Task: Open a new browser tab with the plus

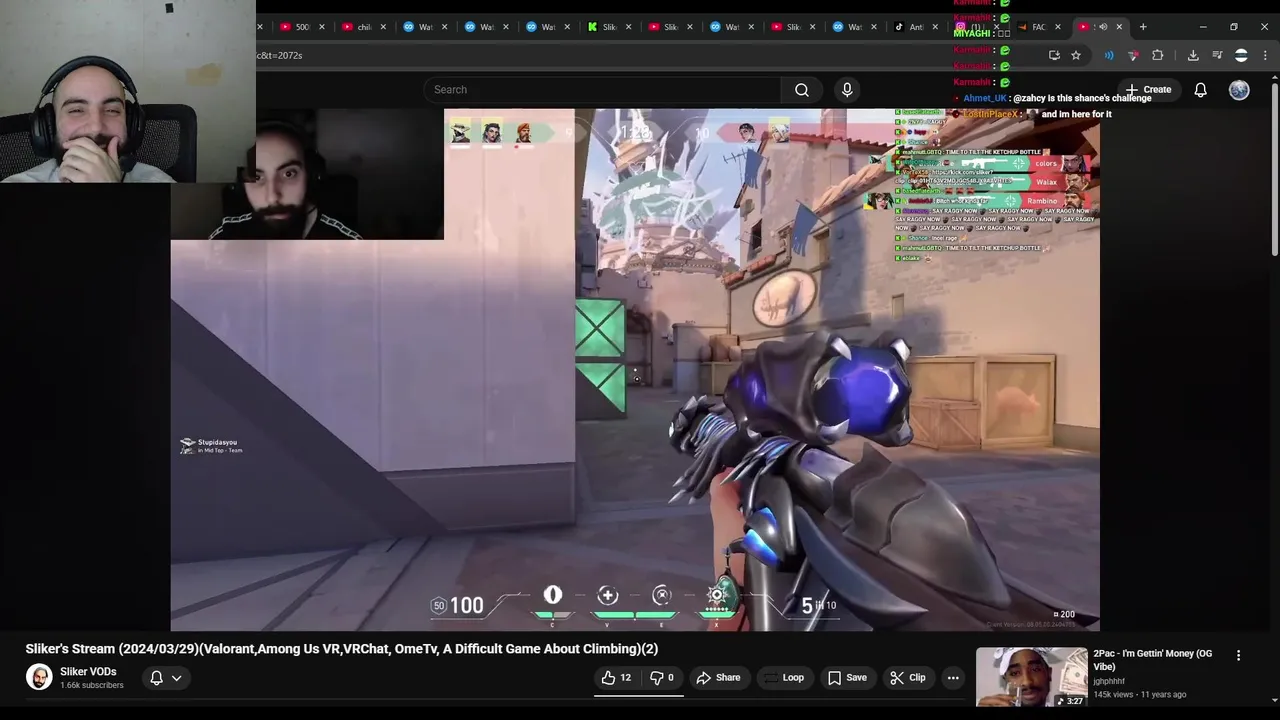Action: (x=1143, y=27)
